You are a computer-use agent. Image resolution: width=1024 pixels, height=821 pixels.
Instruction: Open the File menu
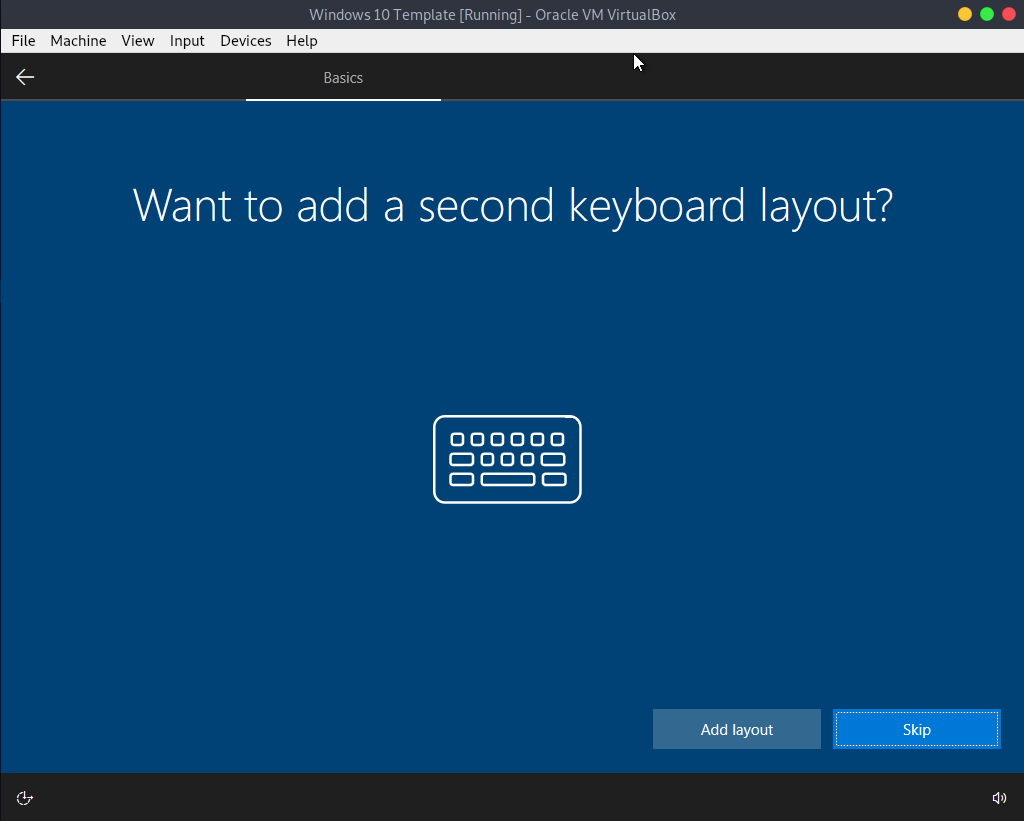24,40
